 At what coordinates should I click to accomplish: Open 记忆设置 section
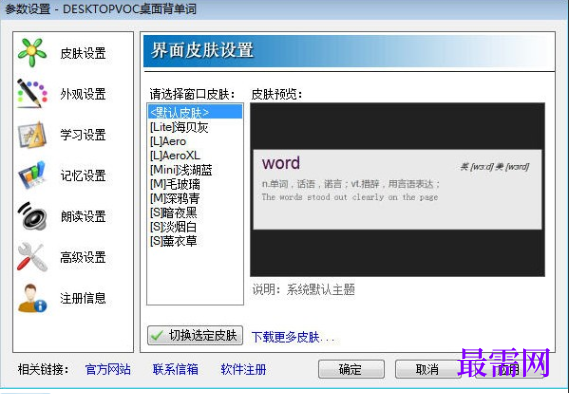83,176
